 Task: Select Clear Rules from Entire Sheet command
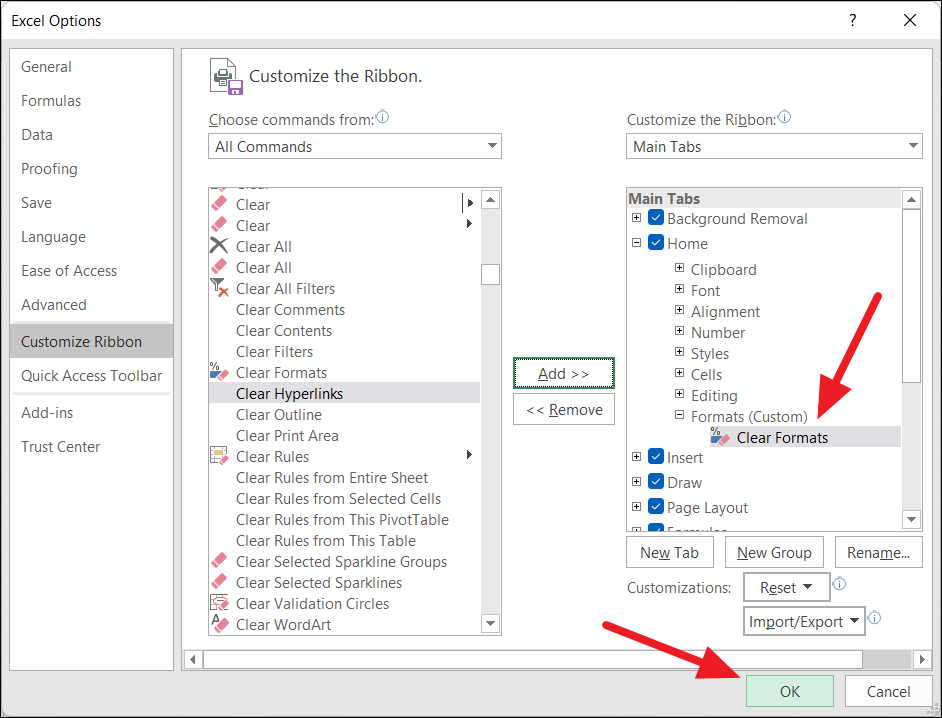[344, 477]
